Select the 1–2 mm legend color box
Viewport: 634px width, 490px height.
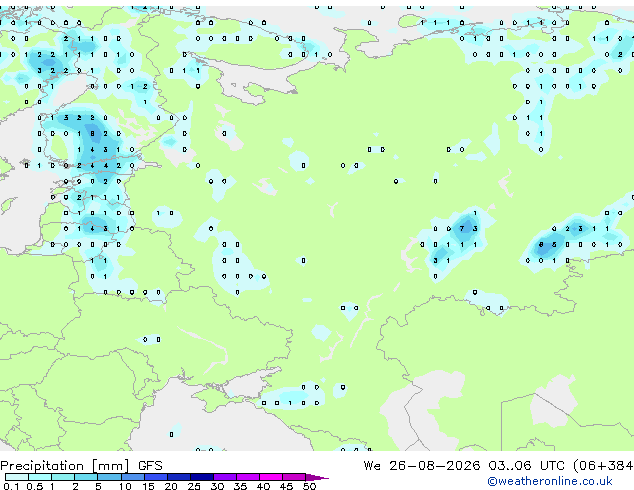coord(63,477)
